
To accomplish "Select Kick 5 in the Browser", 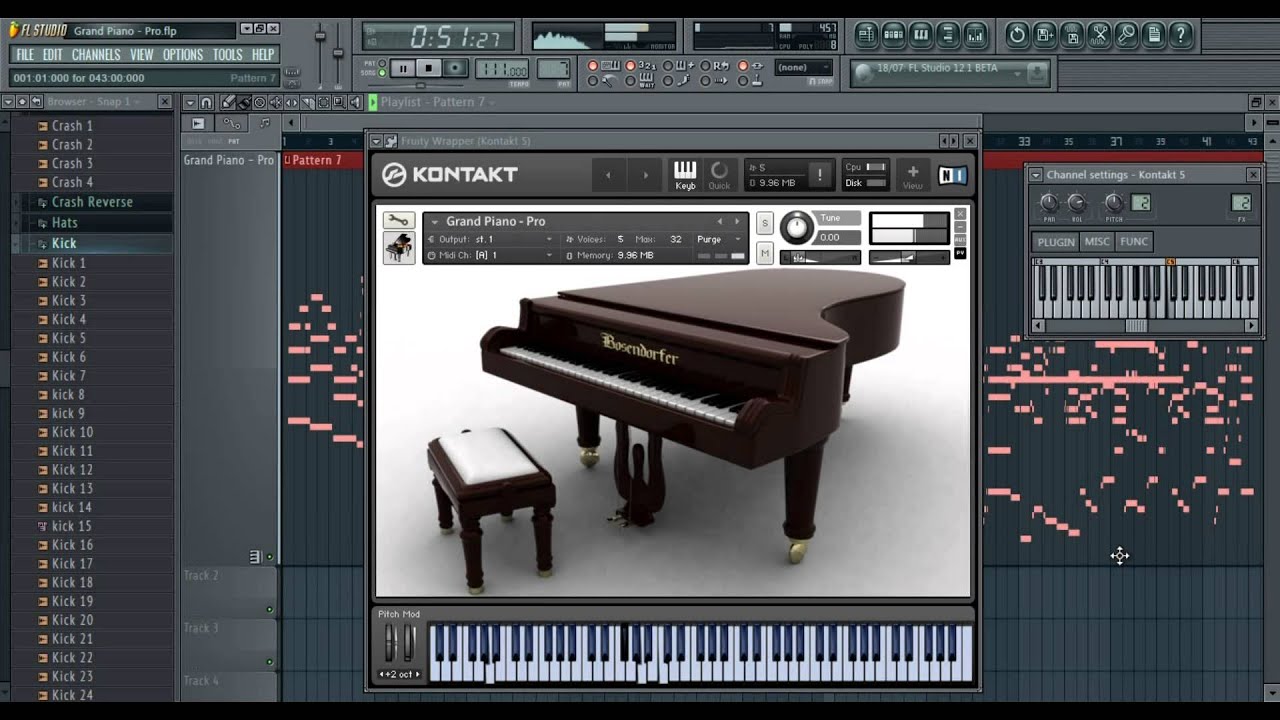I will (x=69, y=338).
